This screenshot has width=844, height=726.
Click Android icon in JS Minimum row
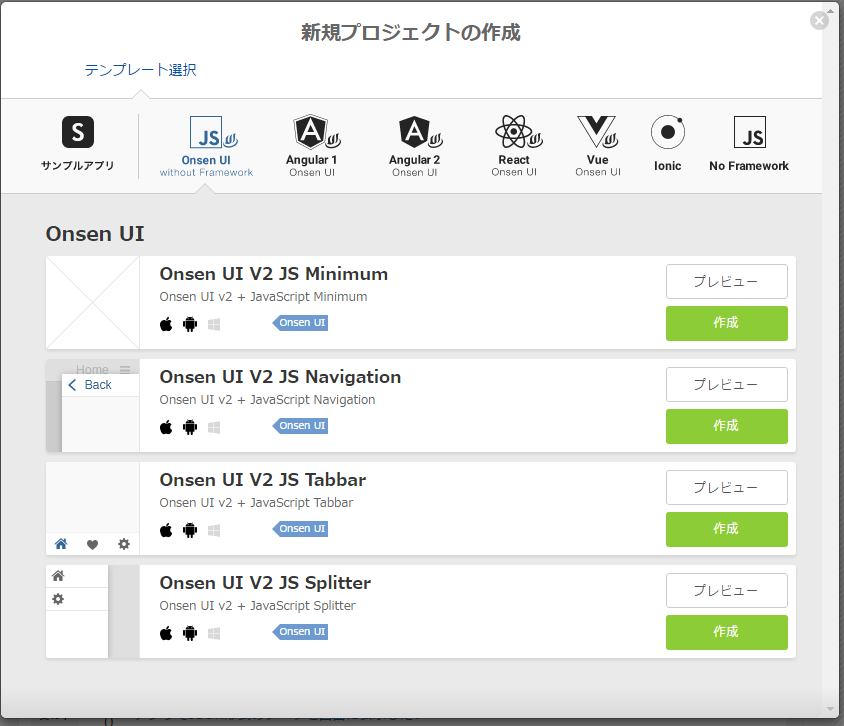click(x=190, y=324)
